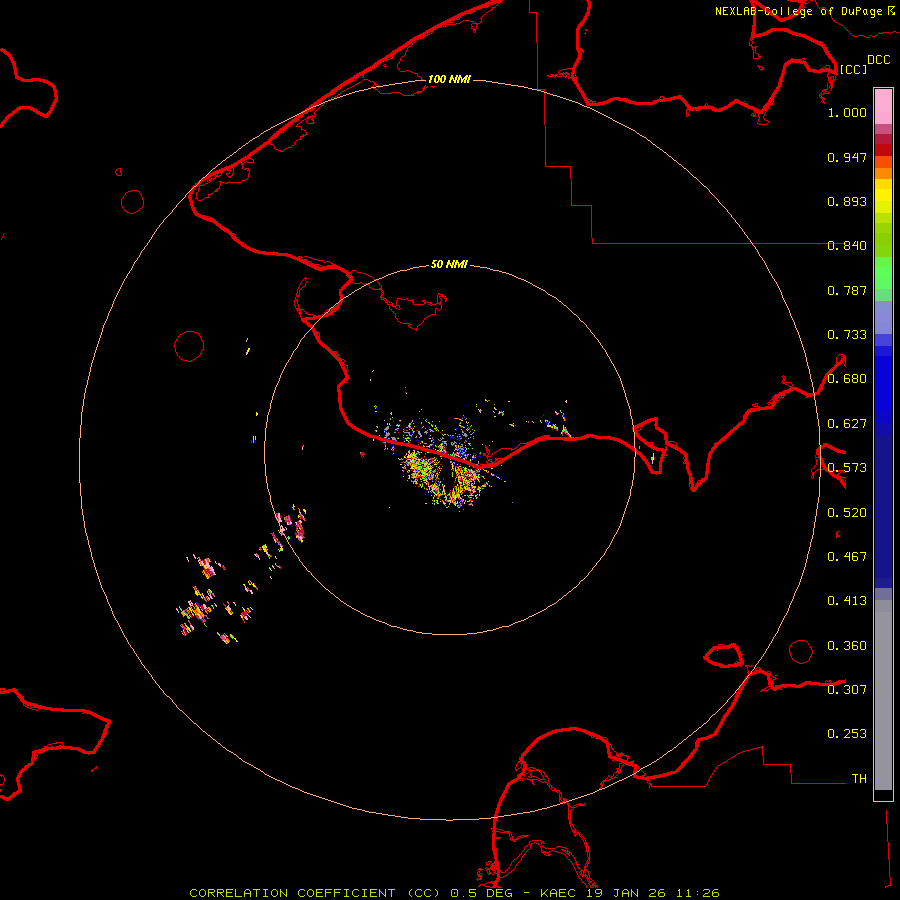Screen dimensions: 900x900
Task: Select the light pink segment of color bar
Action: pyautogui.click(x=883, y=107)
